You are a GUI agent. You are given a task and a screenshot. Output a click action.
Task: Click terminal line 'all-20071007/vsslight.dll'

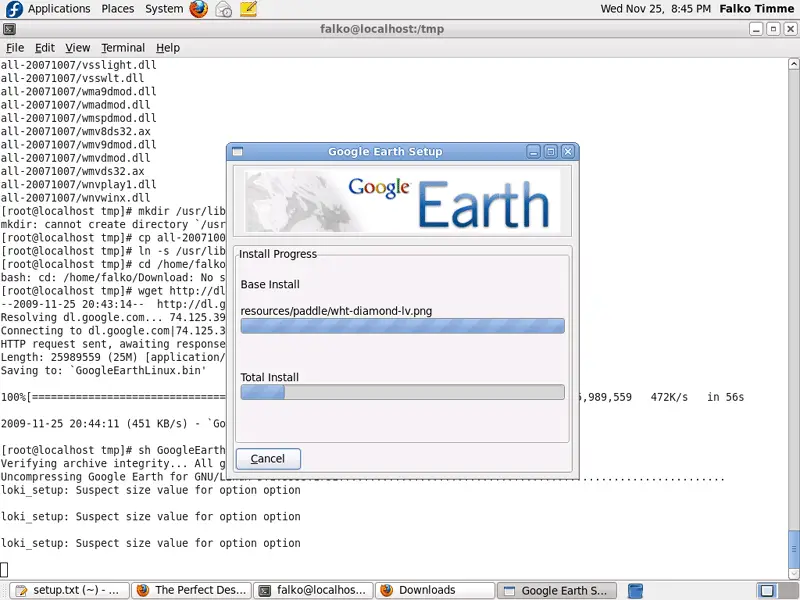click(x=79, y=65)
